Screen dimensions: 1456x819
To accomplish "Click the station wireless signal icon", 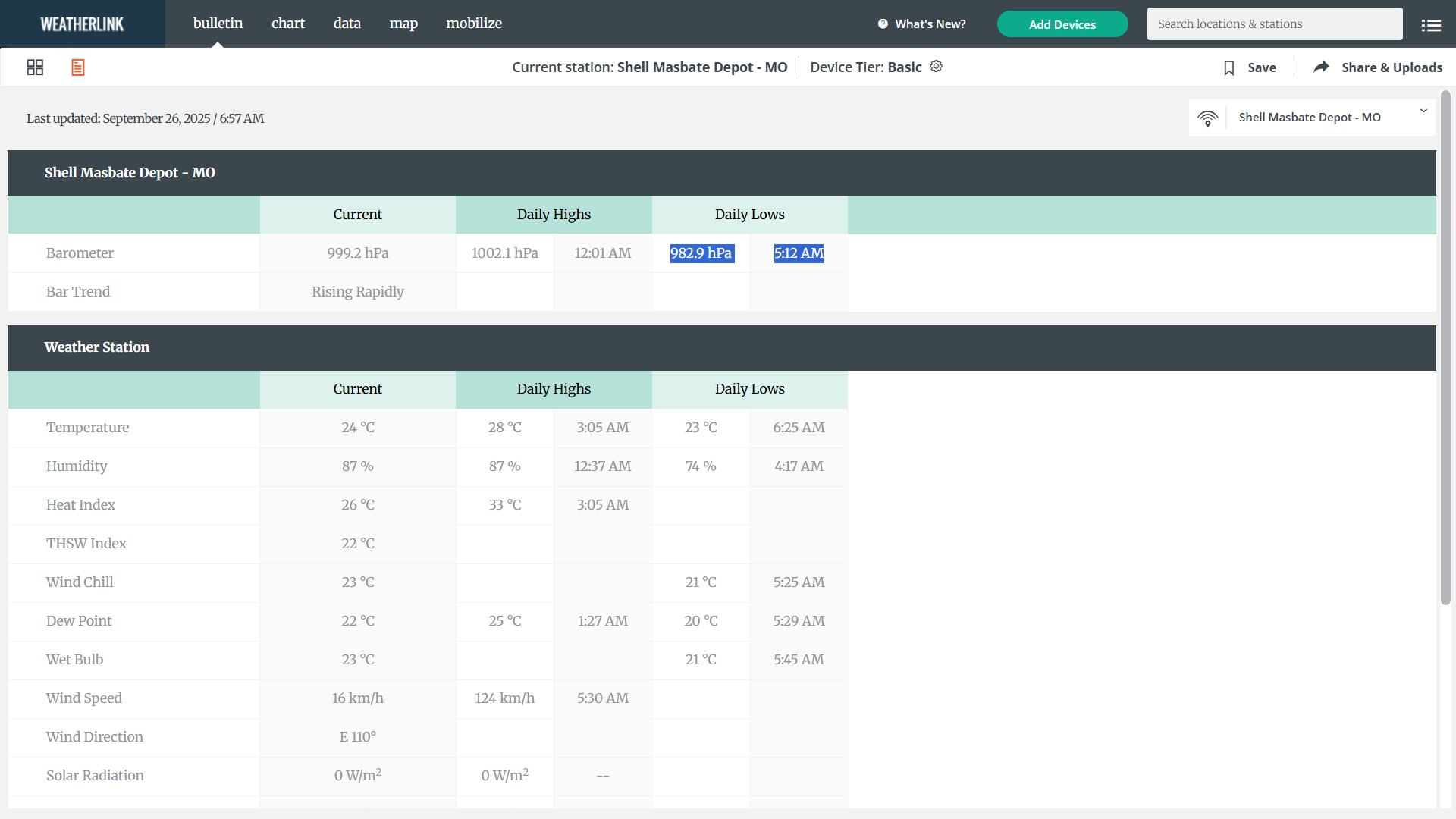I will 1207,118.
